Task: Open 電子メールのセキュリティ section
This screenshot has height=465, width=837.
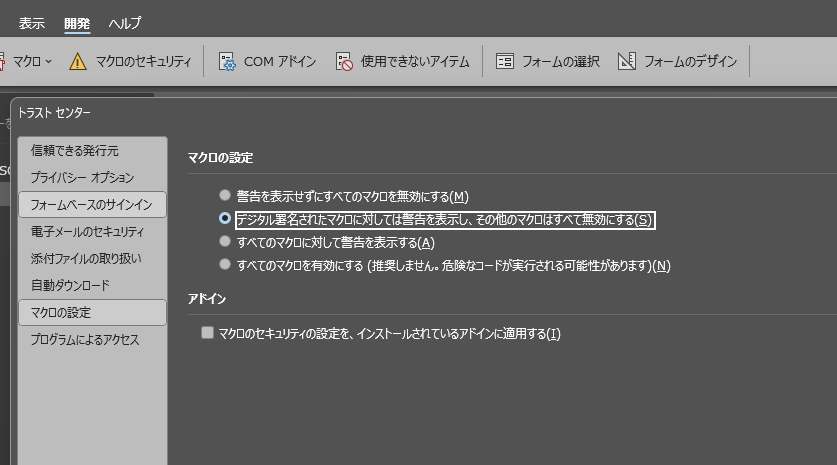Action: tap(87, 231)
